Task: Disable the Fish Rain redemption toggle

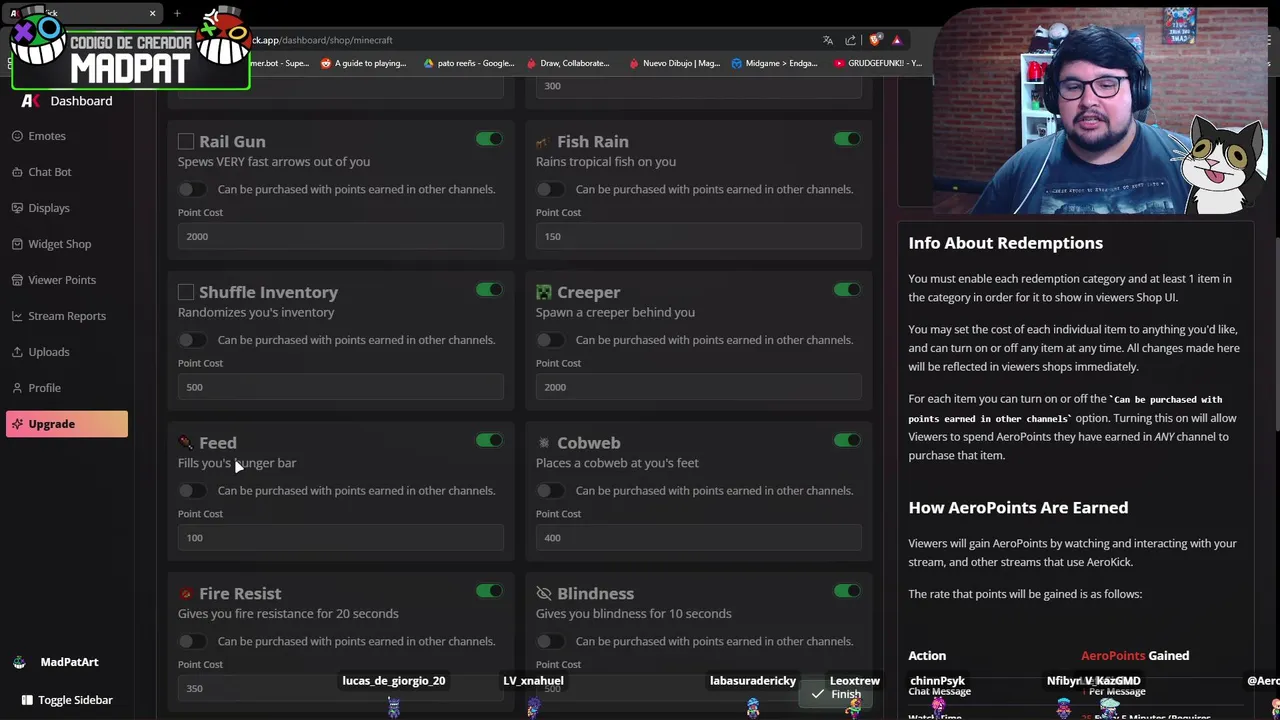Action: [847, 139]
